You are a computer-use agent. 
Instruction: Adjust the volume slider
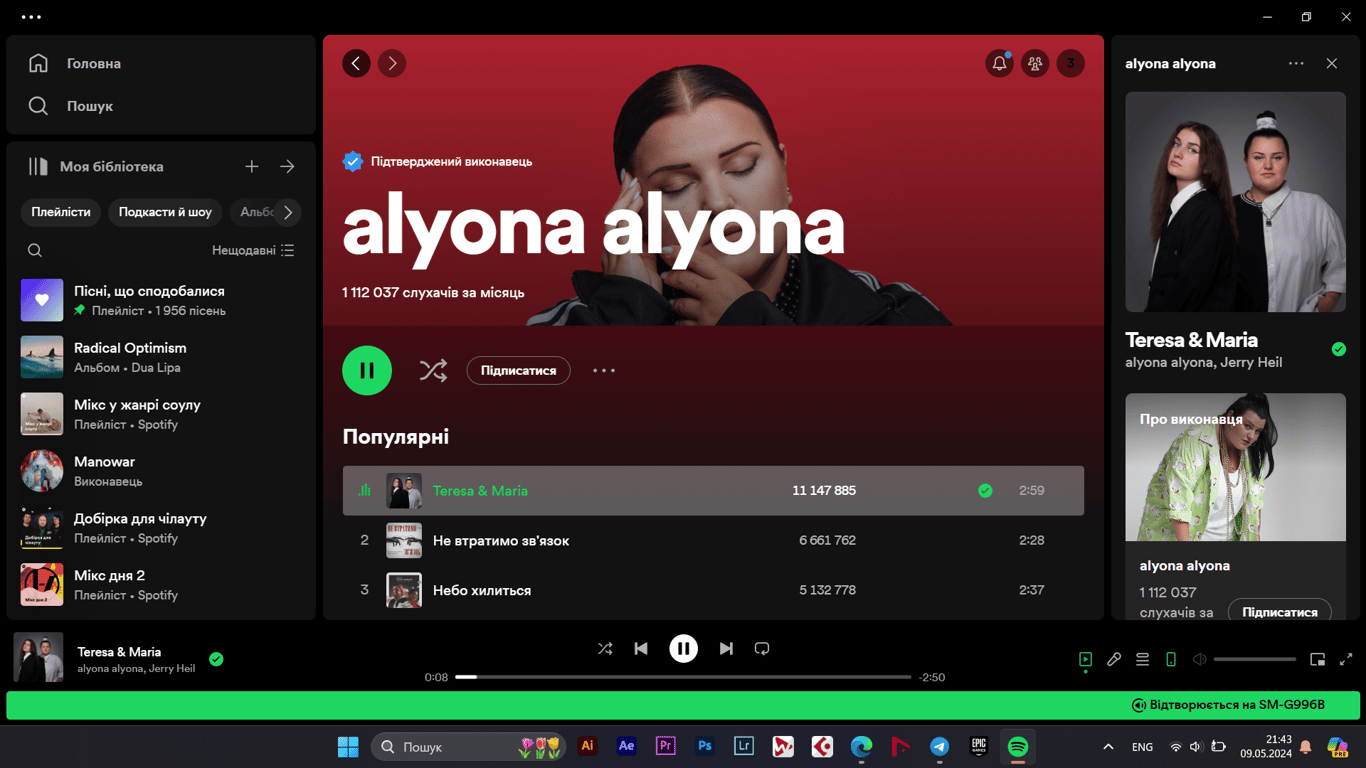(x=1255, y=659)
